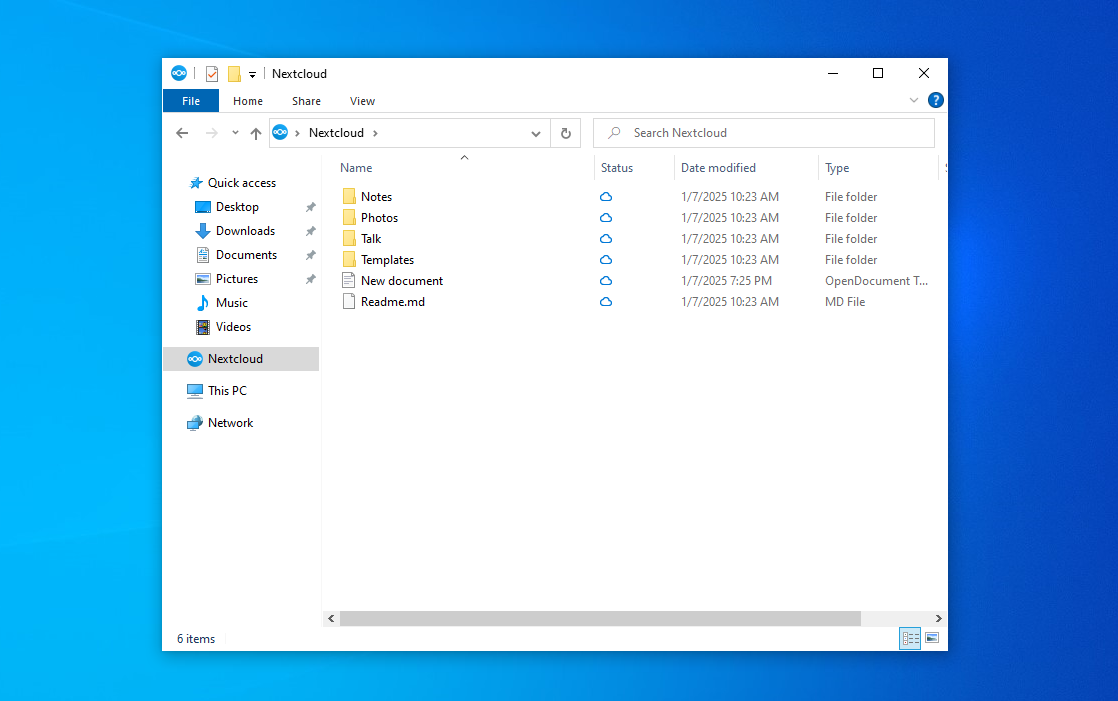Click the scroll right arrow of file list
This screenshot has height=701, width=1118.
tap(938, 618)
